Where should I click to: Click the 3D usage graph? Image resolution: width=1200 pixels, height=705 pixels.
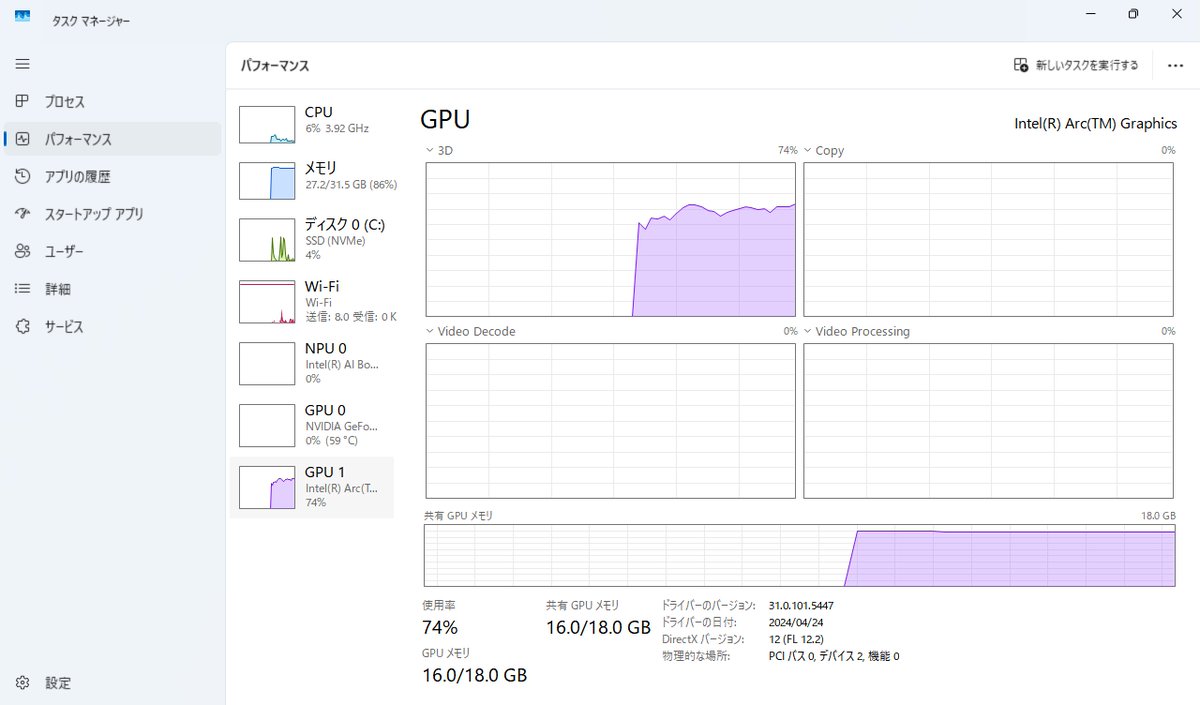pos(611,240)
